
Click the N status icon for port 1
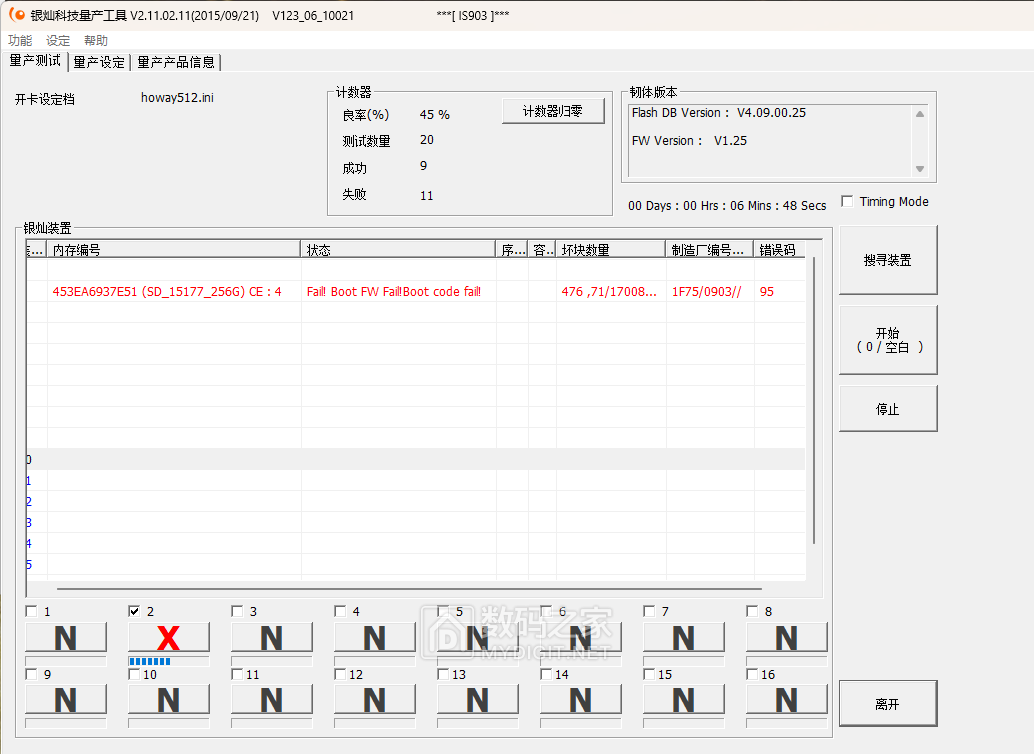click(65, 638)
